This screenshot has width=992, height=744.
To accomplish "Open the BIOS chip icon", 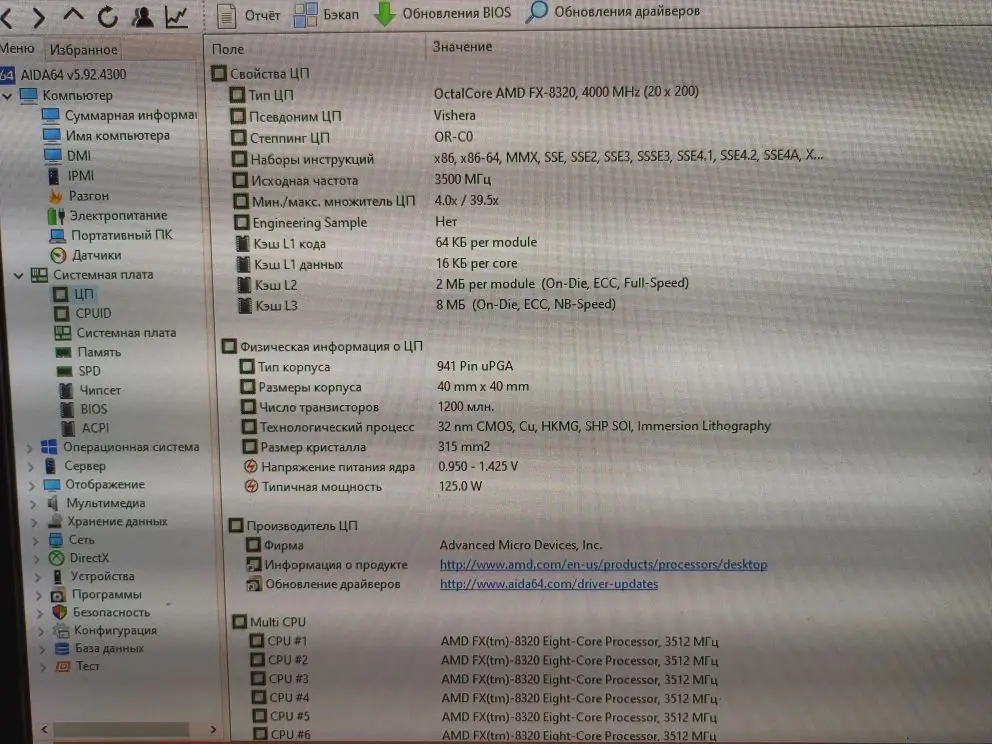I will click(x=67, y=409).
